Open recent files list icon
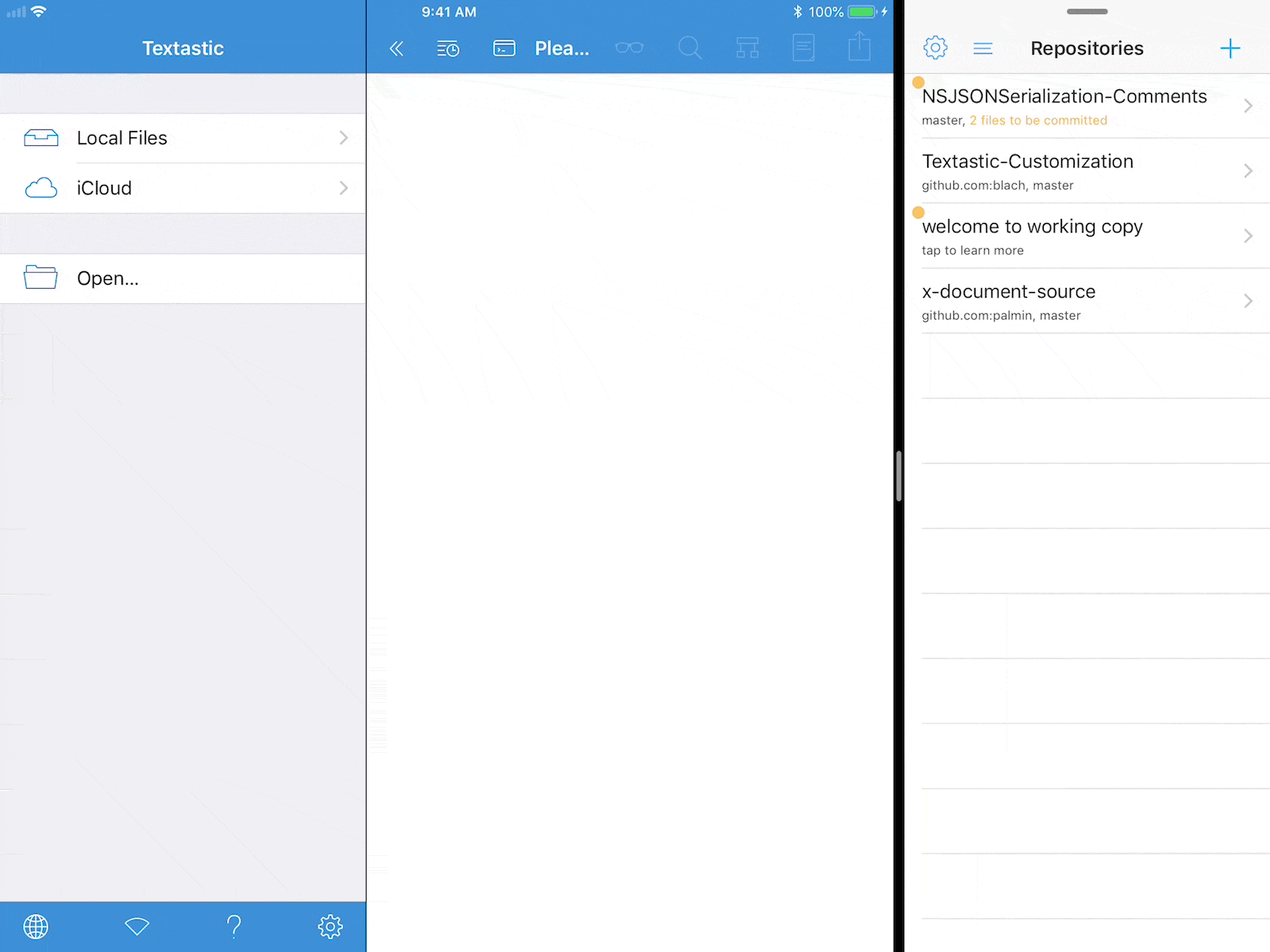The image size is (1270, 952). coord(448,48)
